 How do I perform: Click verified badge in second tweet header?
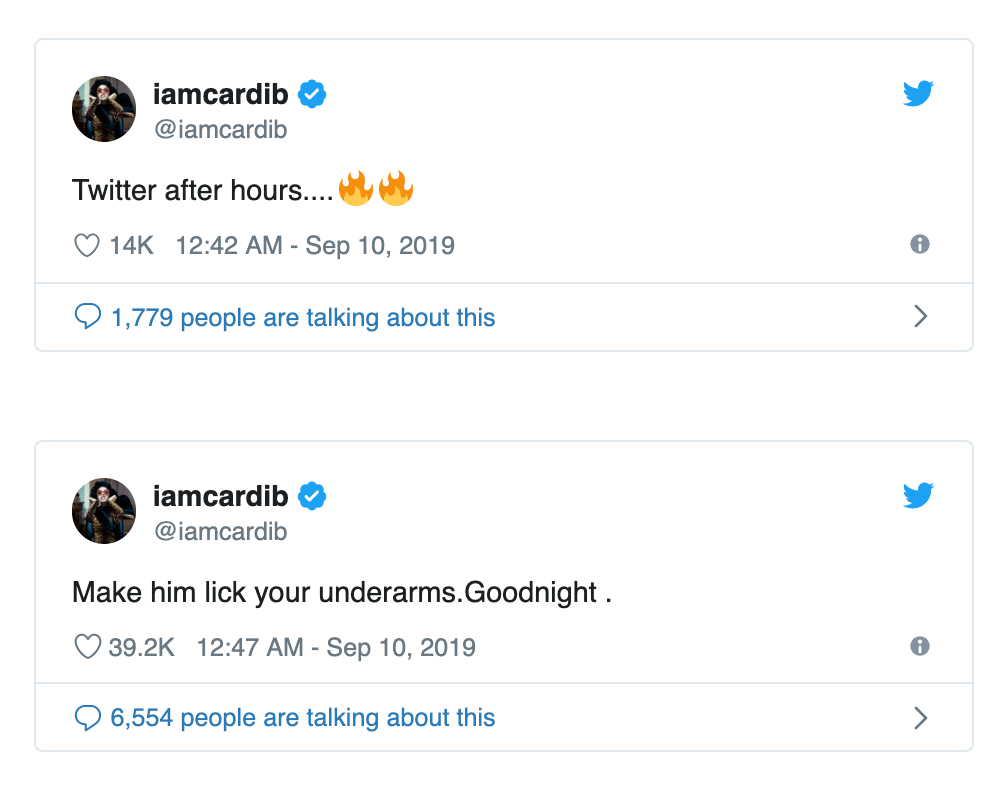tap(312, 496)
